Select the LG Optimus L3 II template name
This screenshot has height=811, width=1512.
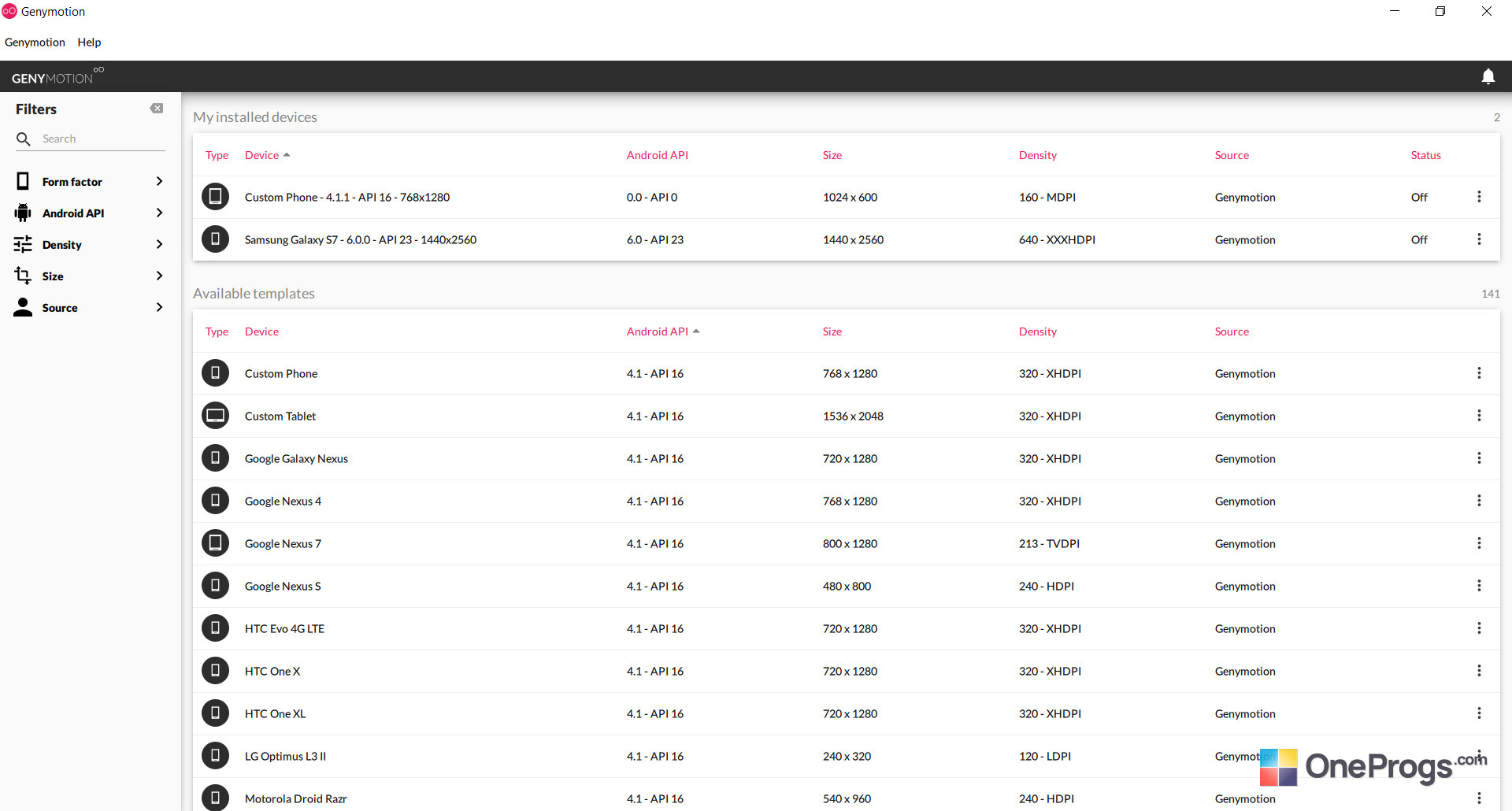285,756
